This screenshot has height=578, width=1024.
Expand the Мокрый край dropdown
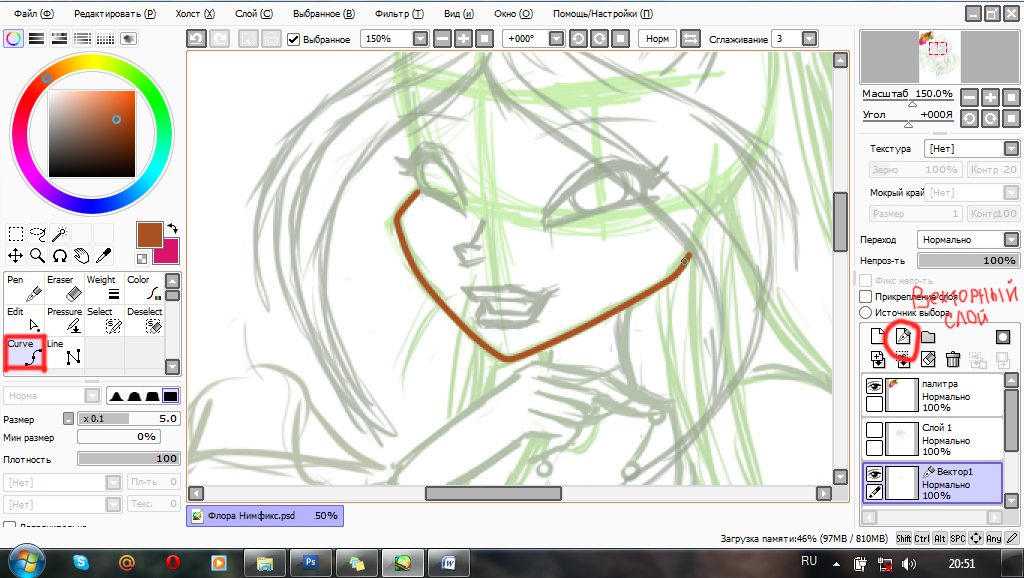click(x=1012, y=193)
